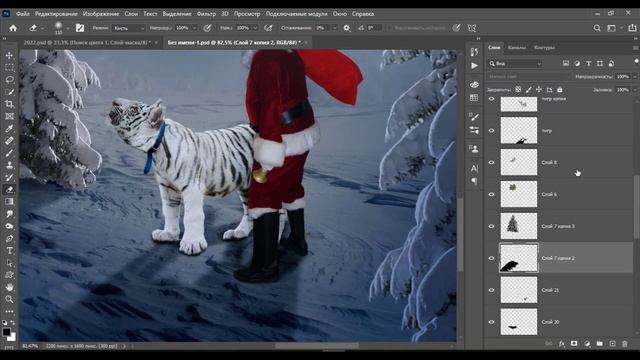Open the Layers panel flyout menu
The height and width of the screenshot is (360, 640).
tap(635, 48)
